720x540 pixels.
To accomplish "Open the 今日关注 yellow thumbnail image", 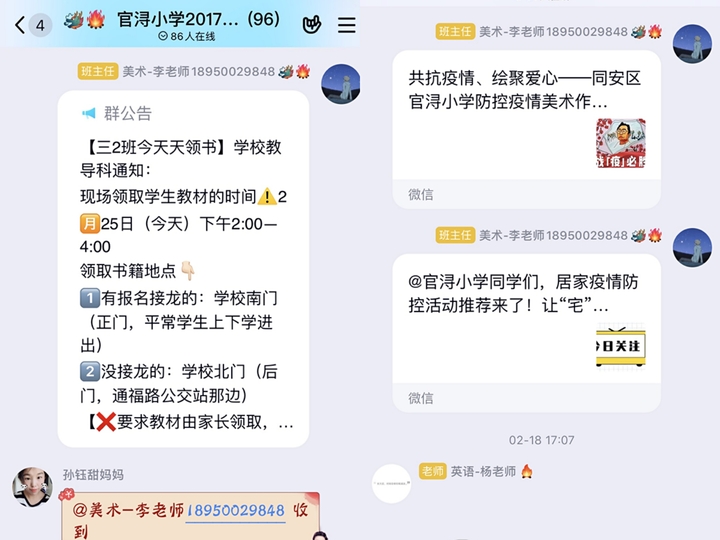I will click(621, 346).
